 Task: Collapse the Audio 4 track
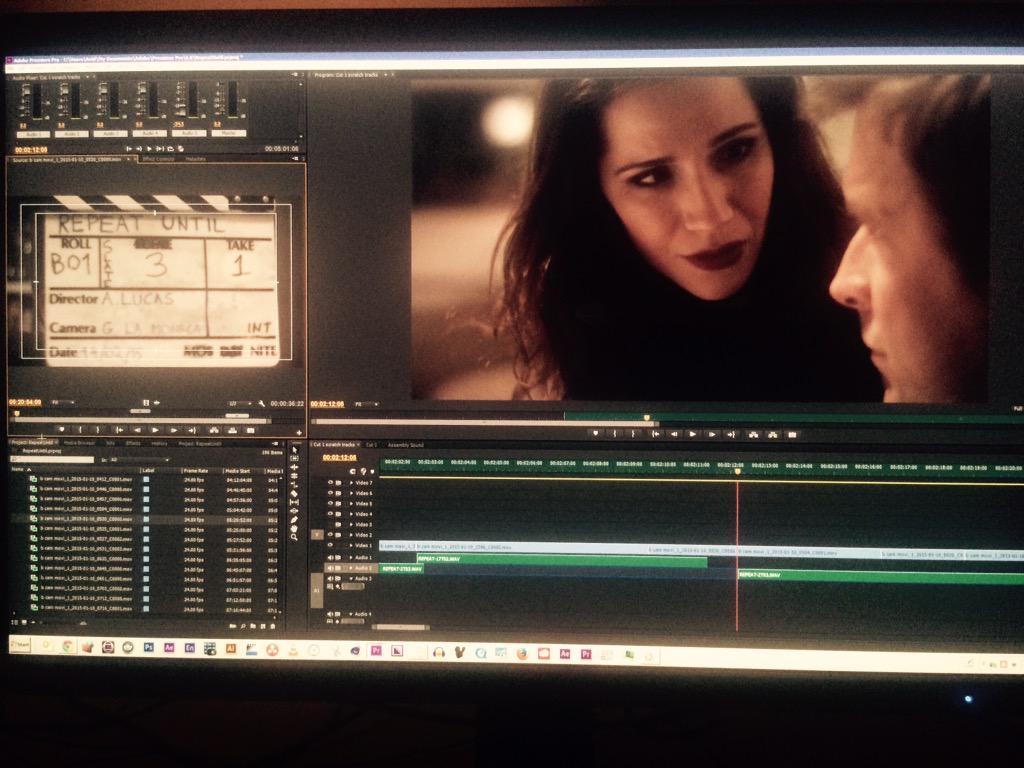coord(351,615)
